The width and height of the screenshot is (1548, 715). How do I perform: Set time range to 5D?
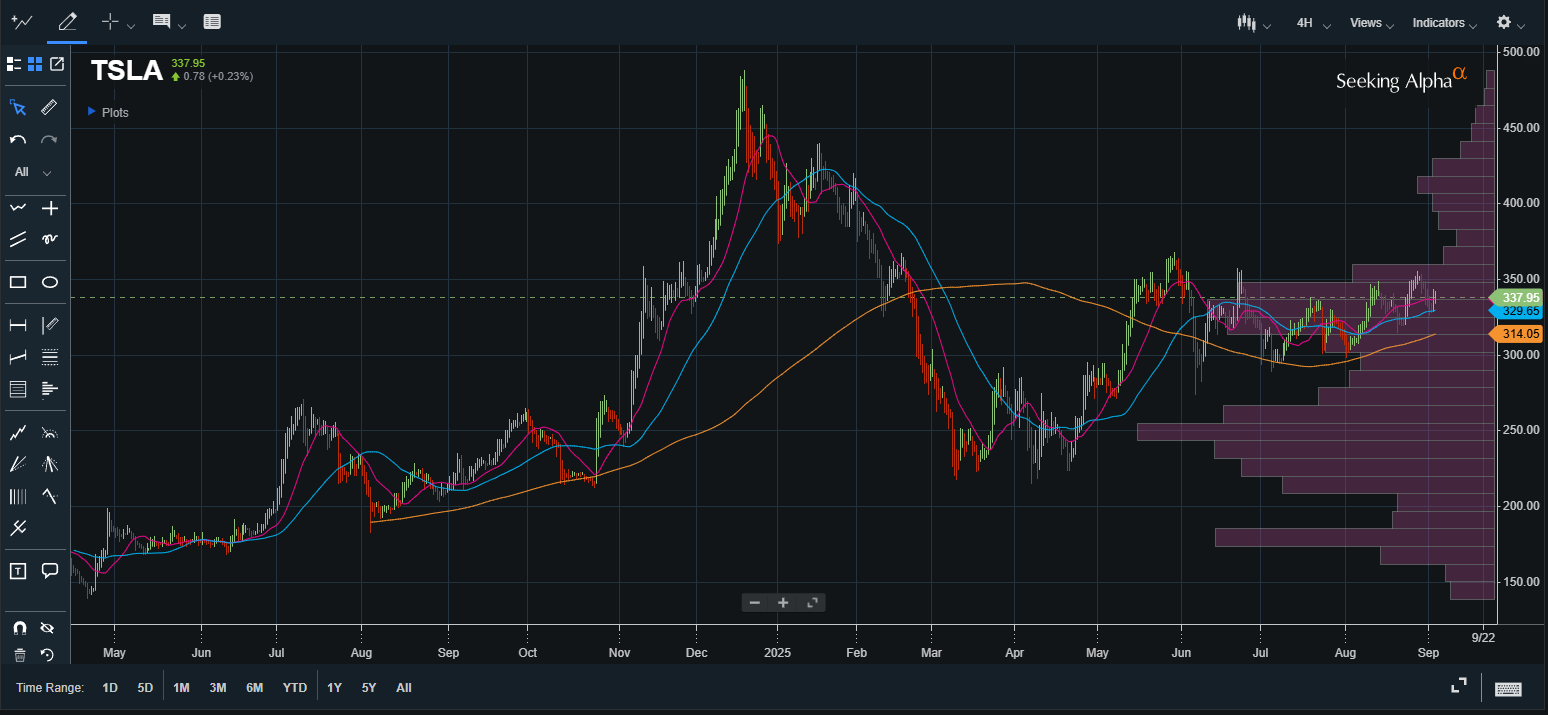(x=145, y=688)
